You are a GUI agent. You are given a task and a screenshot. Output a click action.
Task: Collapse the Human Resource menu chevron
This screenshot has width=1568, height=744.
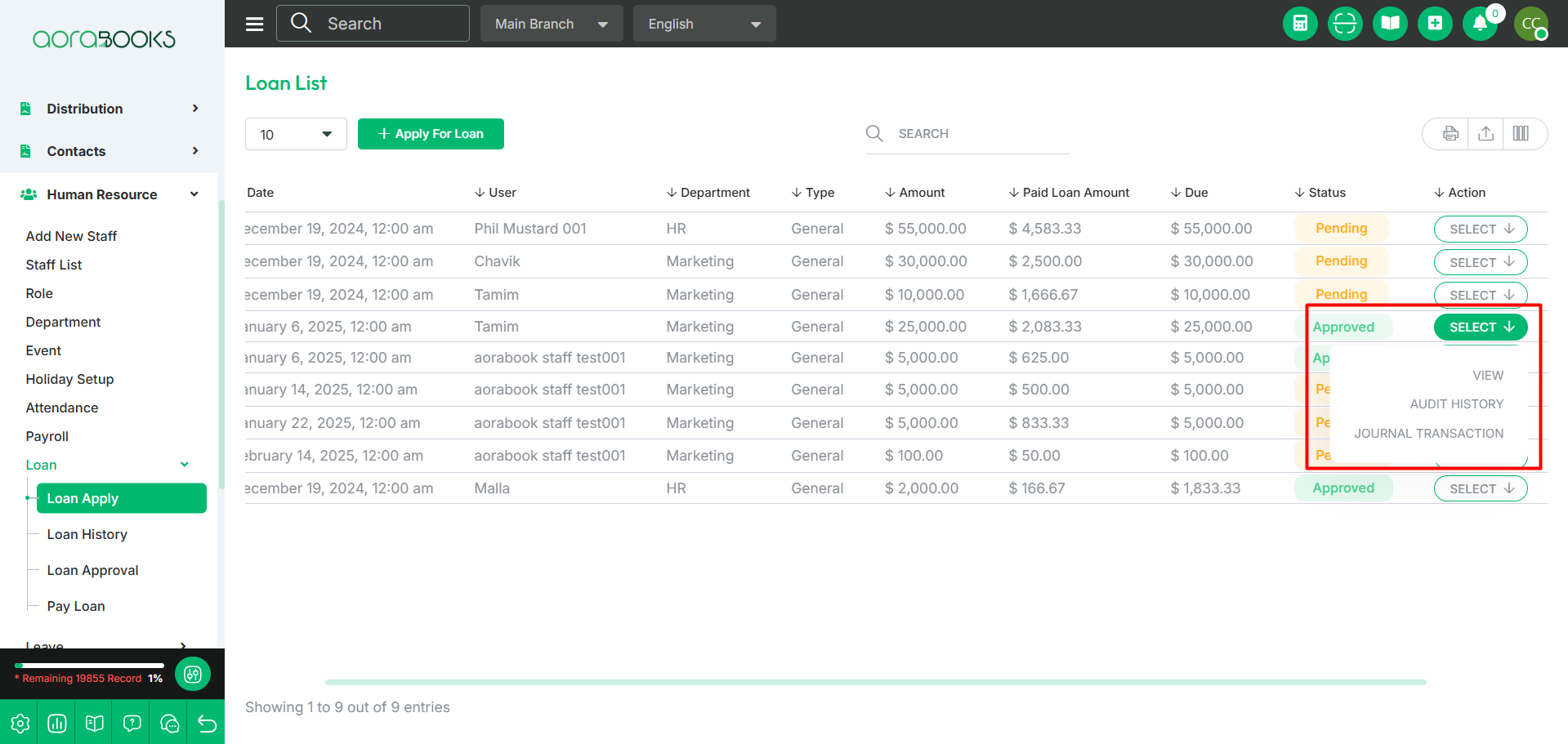(x=194, y=194)
